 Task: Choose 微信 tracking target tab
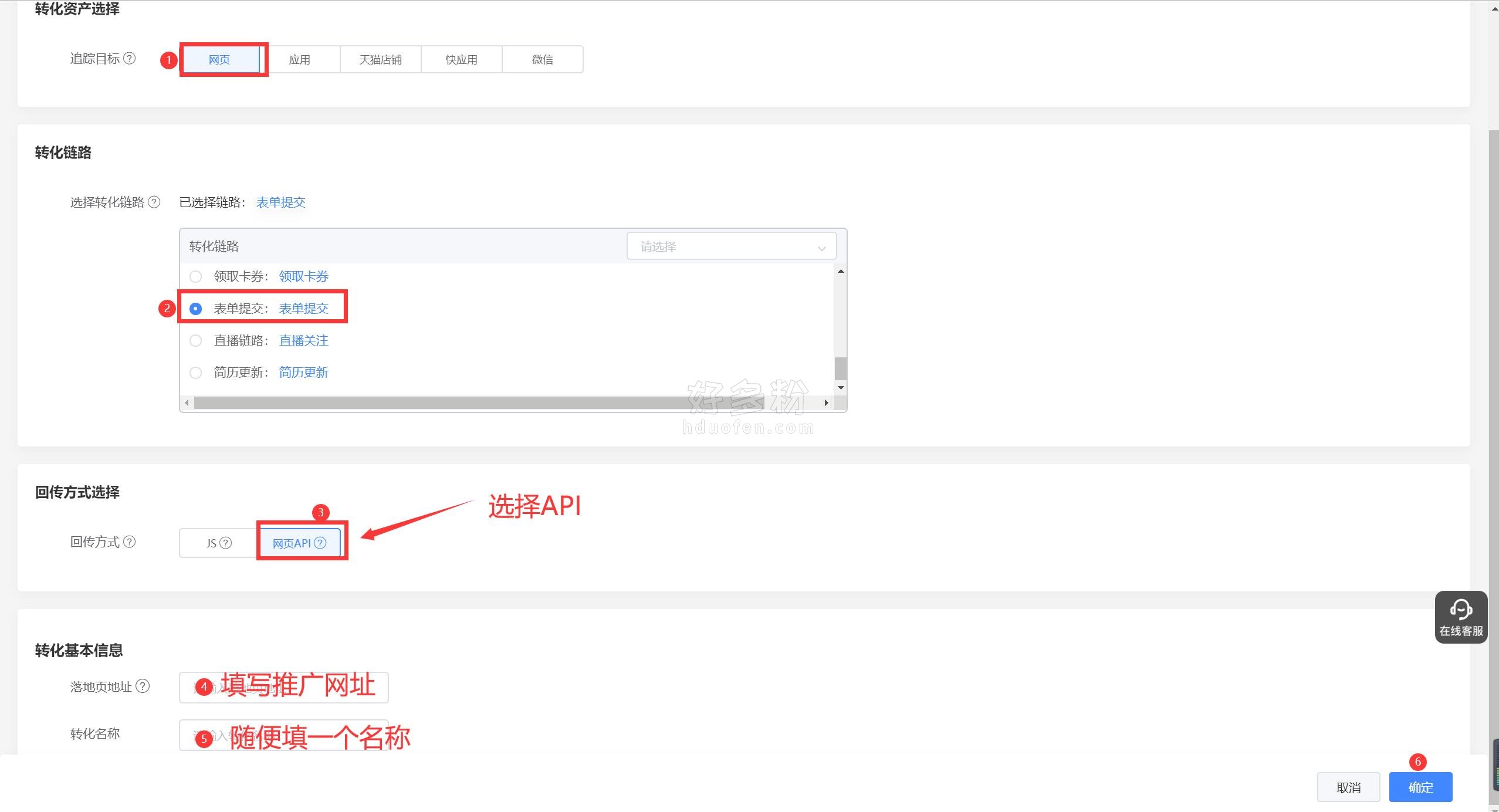(543, 59)
